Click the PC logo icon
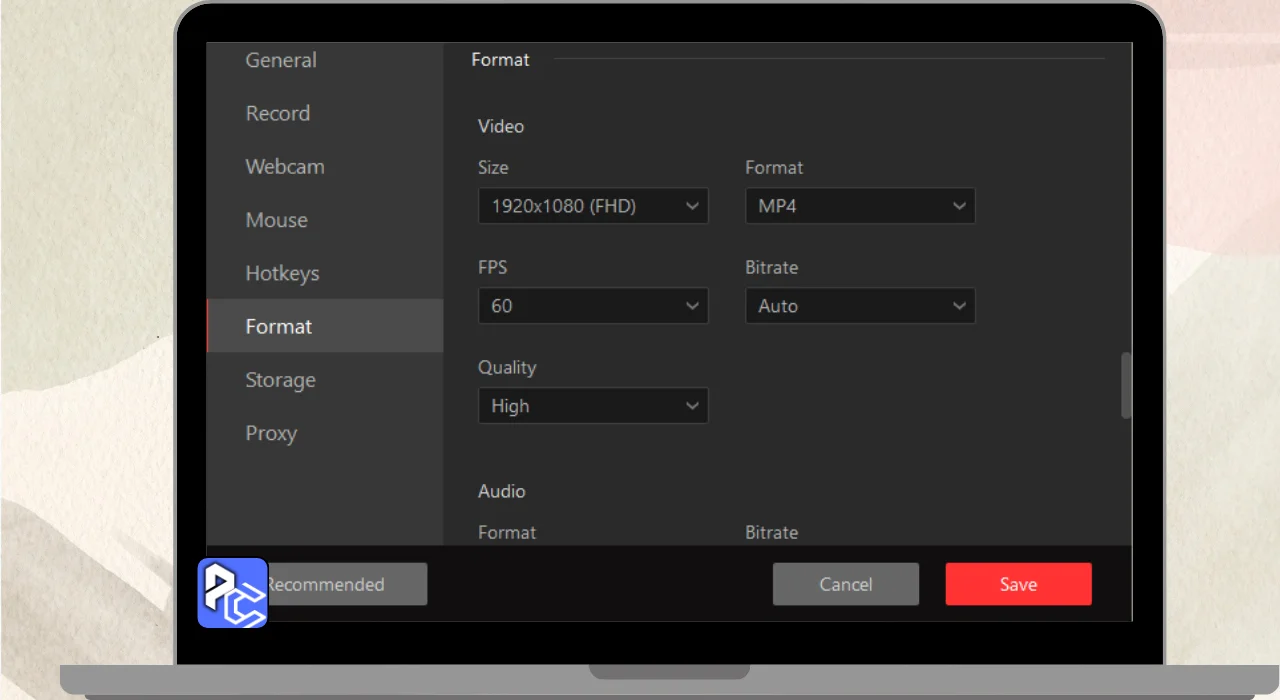1280x700 pixels. point(232,593)
